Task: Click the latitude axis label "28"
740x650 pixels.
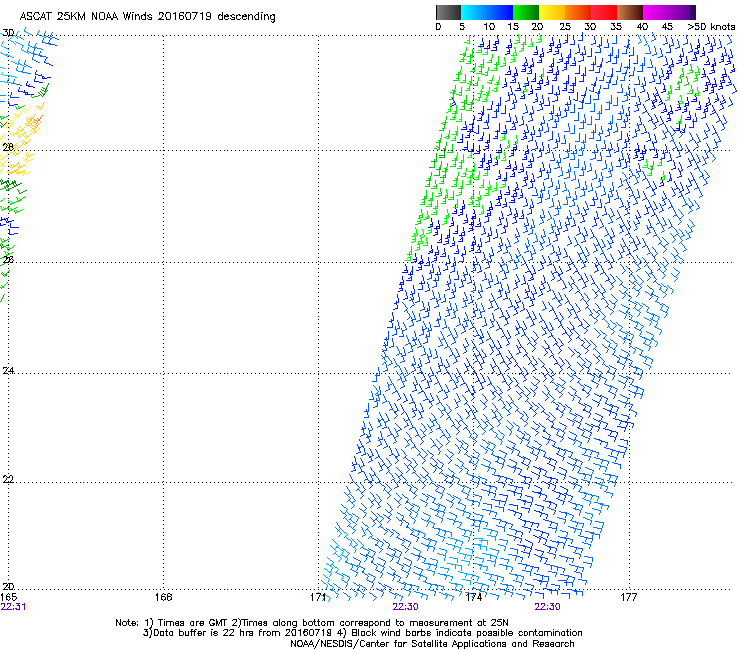Action: [8, 147]
